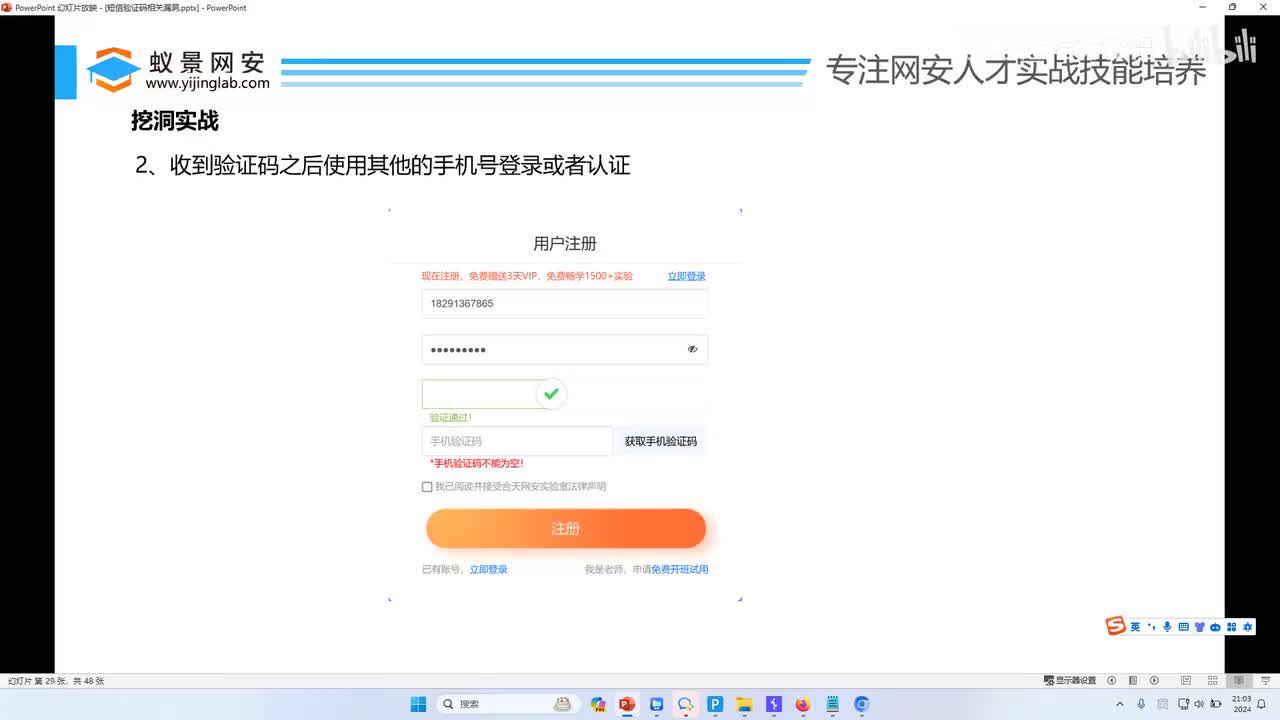The image size is (1280, 720).
Task: Open the slideshow pointer options icon
Action: pyautogui.click(x=1133, y=680)
